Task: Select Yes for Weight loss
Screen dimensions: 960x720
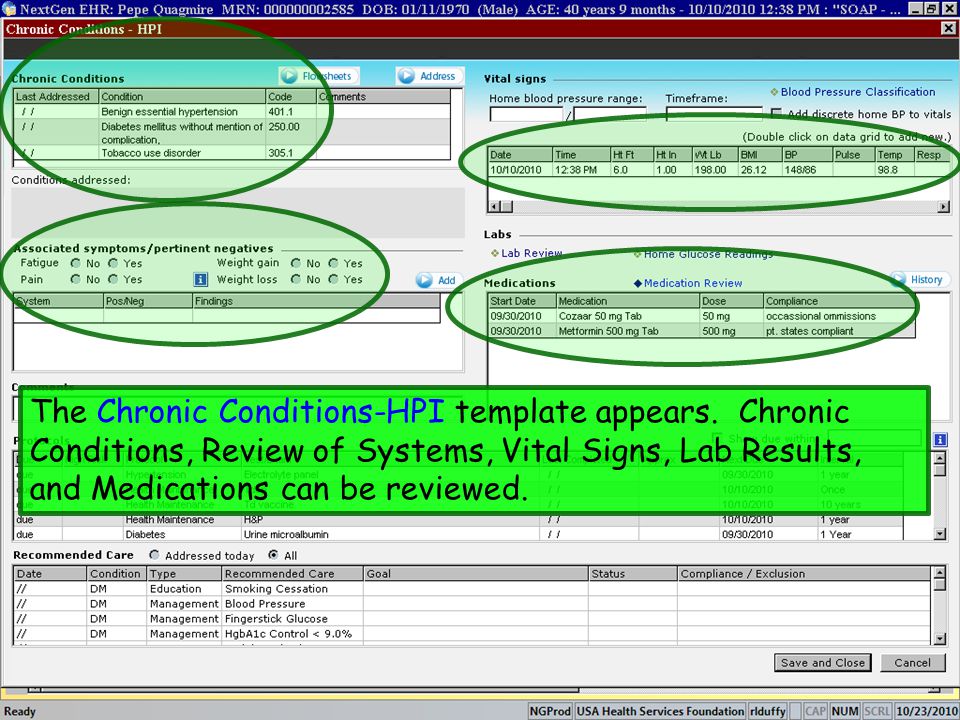Action: pyautogui.click(x=334, y=279)
